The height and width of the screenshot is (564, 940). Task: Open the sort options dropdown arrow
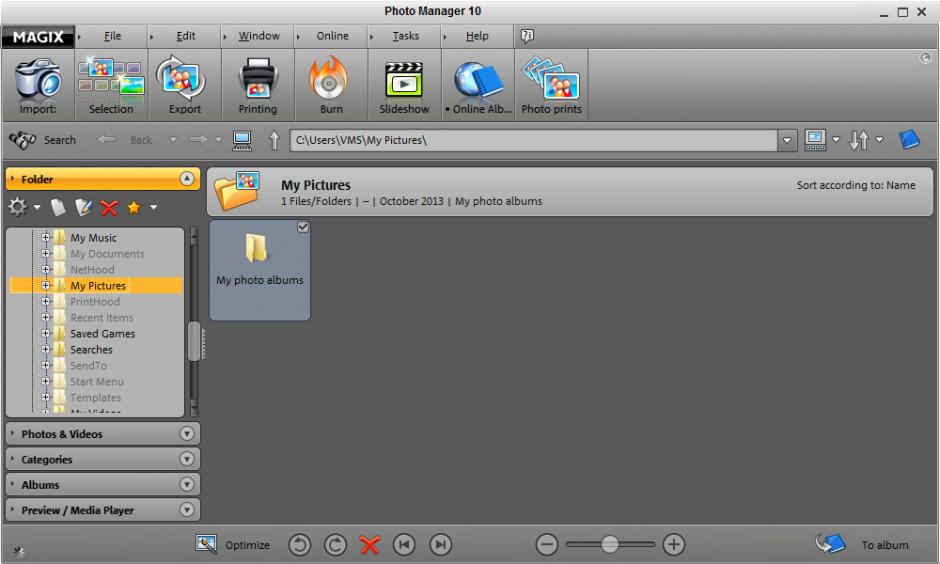click(x=879, y=140)
